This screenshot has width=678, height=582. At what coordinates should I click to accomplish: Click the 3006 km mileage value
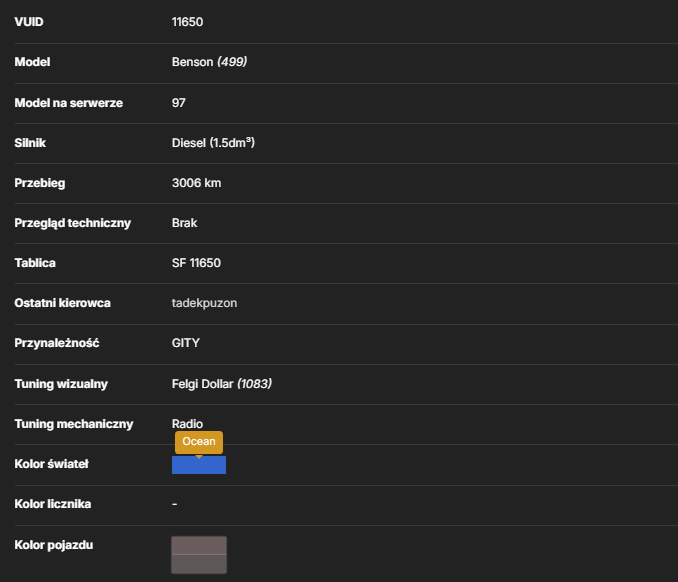pos(196,183)
